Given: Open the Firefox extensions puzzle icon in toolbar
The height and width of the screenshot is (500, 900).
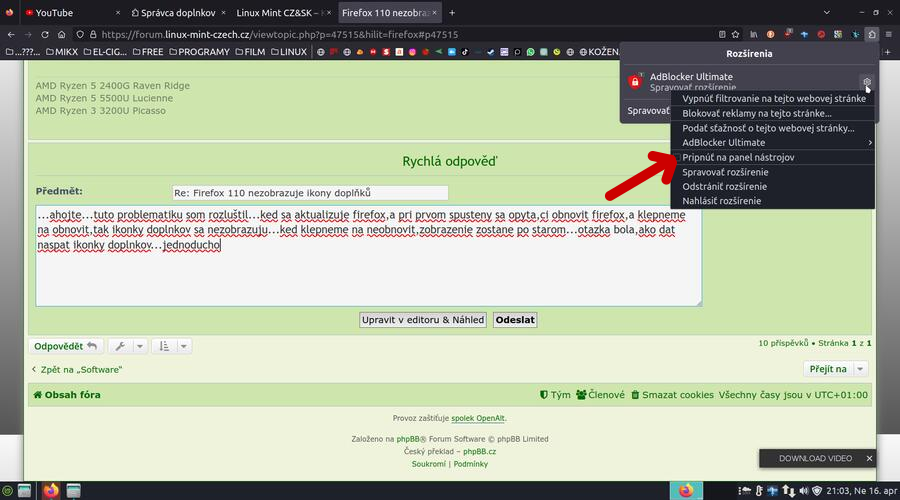Looking at the screenshot, I should [x=872, y=34].
